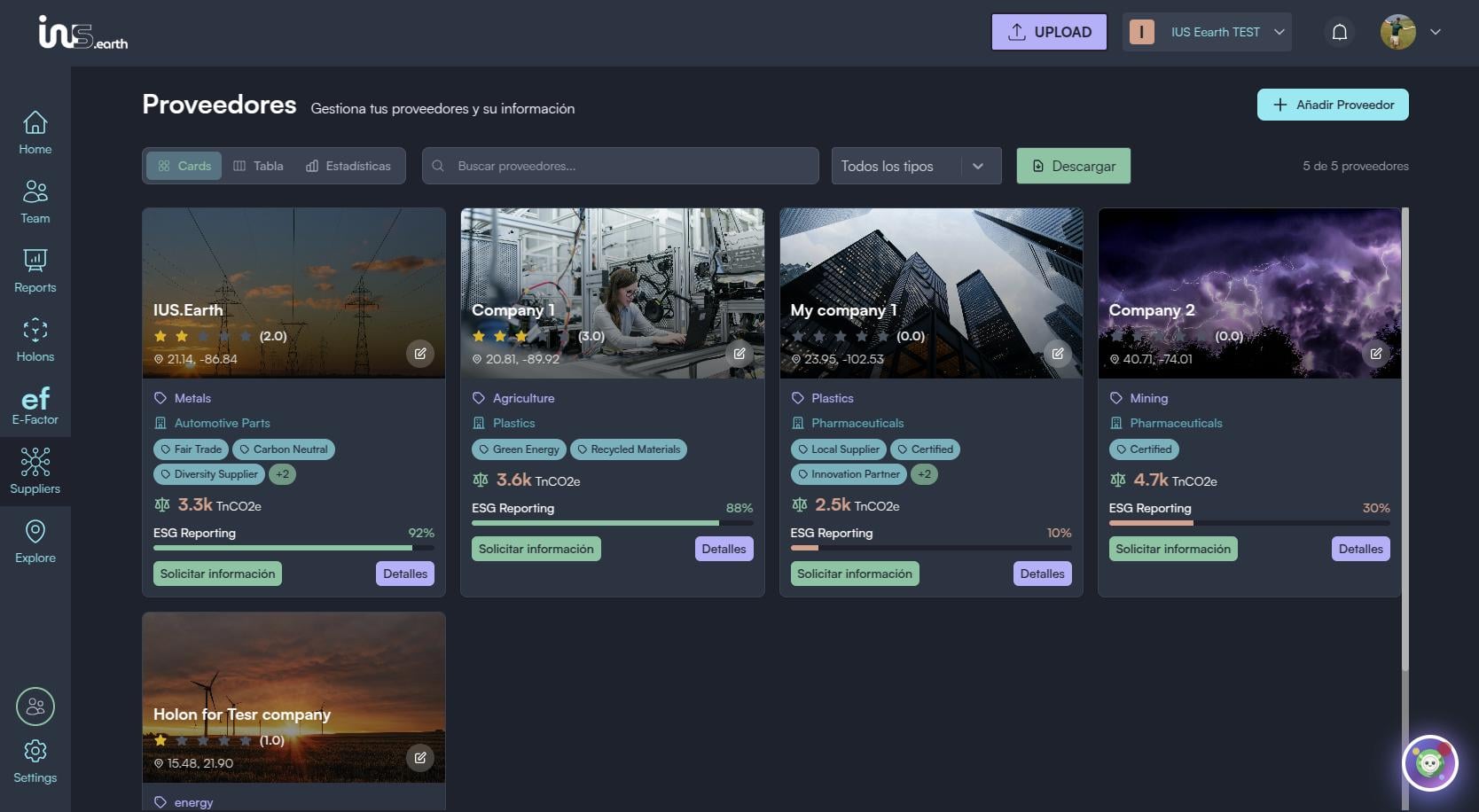The width and height of the screenshot is (1479, 812).
Task: Edit the Company 2 supplier card
Action: tap(1376, 354)
